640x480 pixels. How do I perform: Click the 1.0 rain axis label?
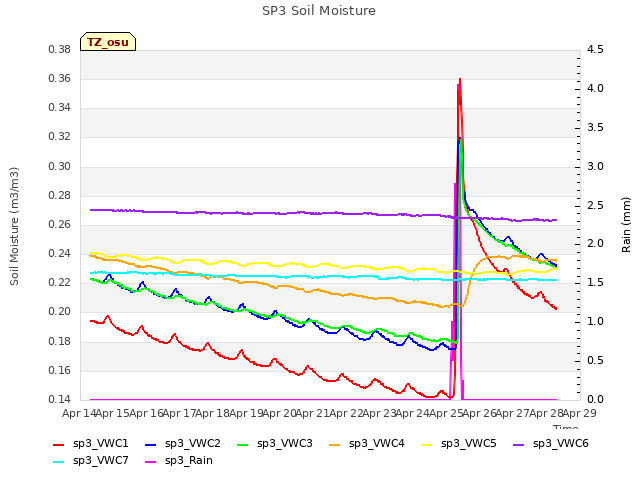(x=595, y=322)
